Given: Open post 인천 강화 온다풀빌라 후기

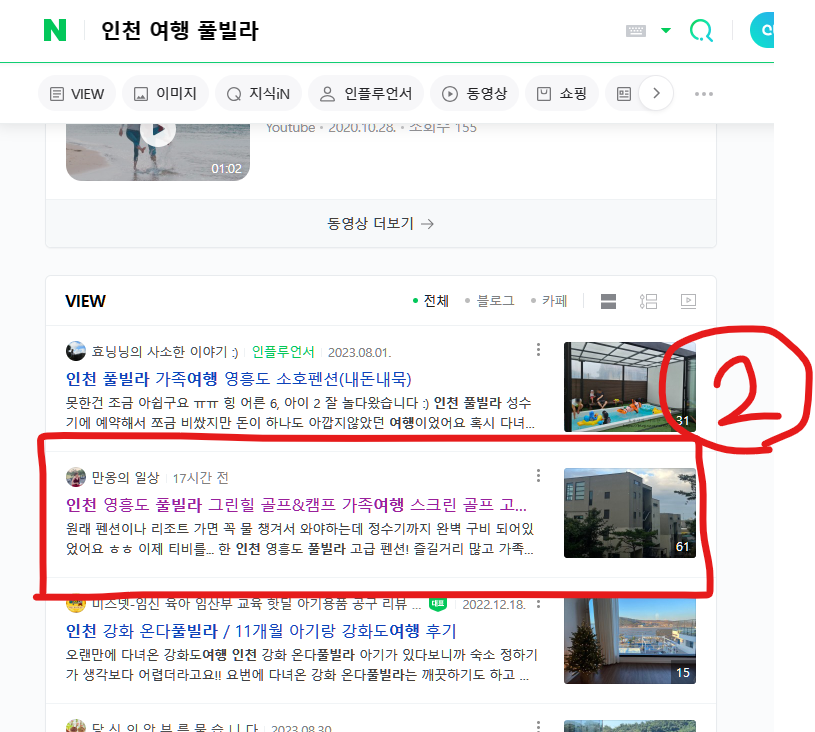Looking at the screenshot, I should (x=261, y=631).
